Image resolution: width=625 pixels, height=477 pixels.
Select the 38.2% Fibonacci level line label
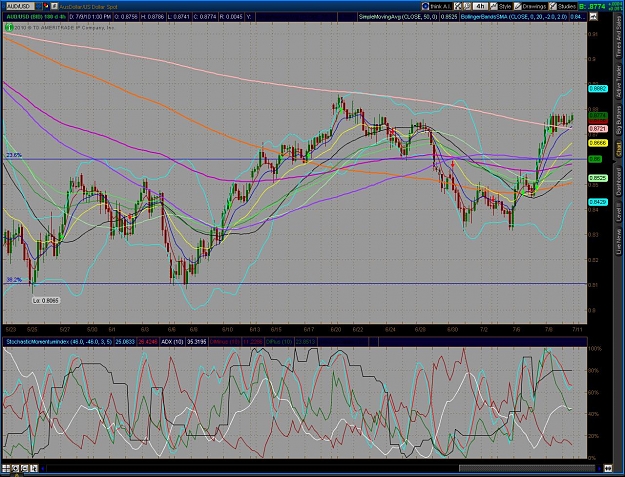click(14, 280)
